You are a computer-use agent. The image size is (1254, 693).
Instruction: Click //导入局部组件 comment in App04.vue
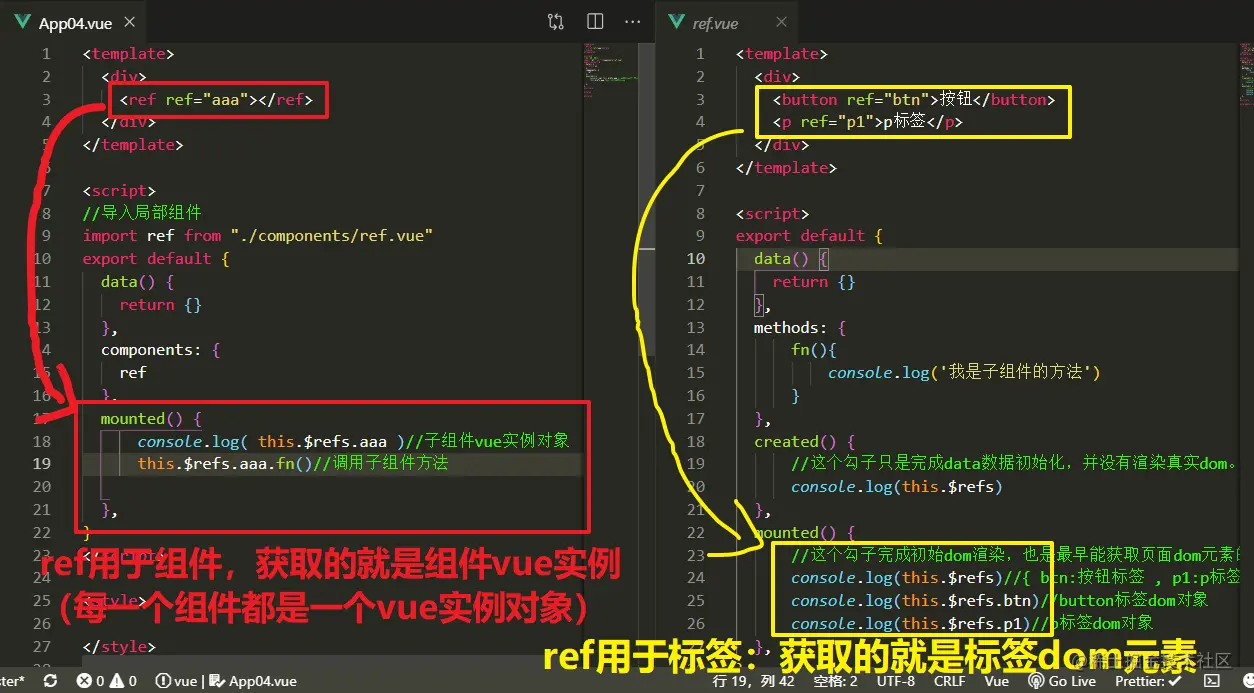click(142, 213)
